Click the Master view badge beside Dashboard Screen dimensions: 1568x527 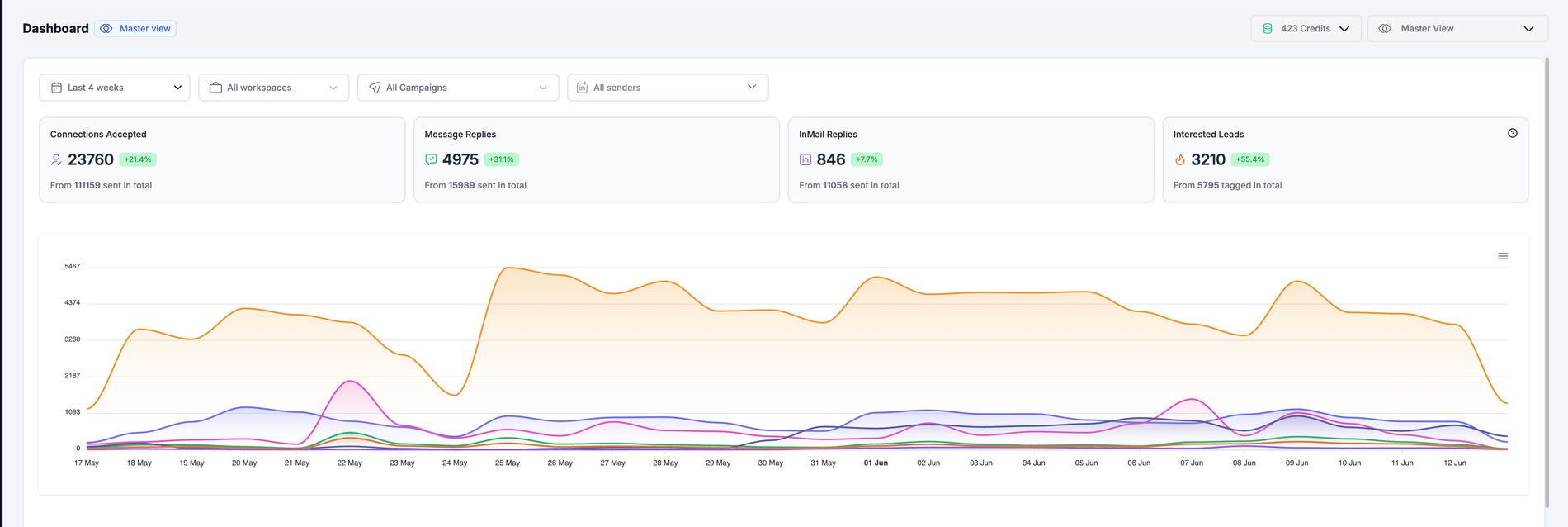click(x=135, y=28)
